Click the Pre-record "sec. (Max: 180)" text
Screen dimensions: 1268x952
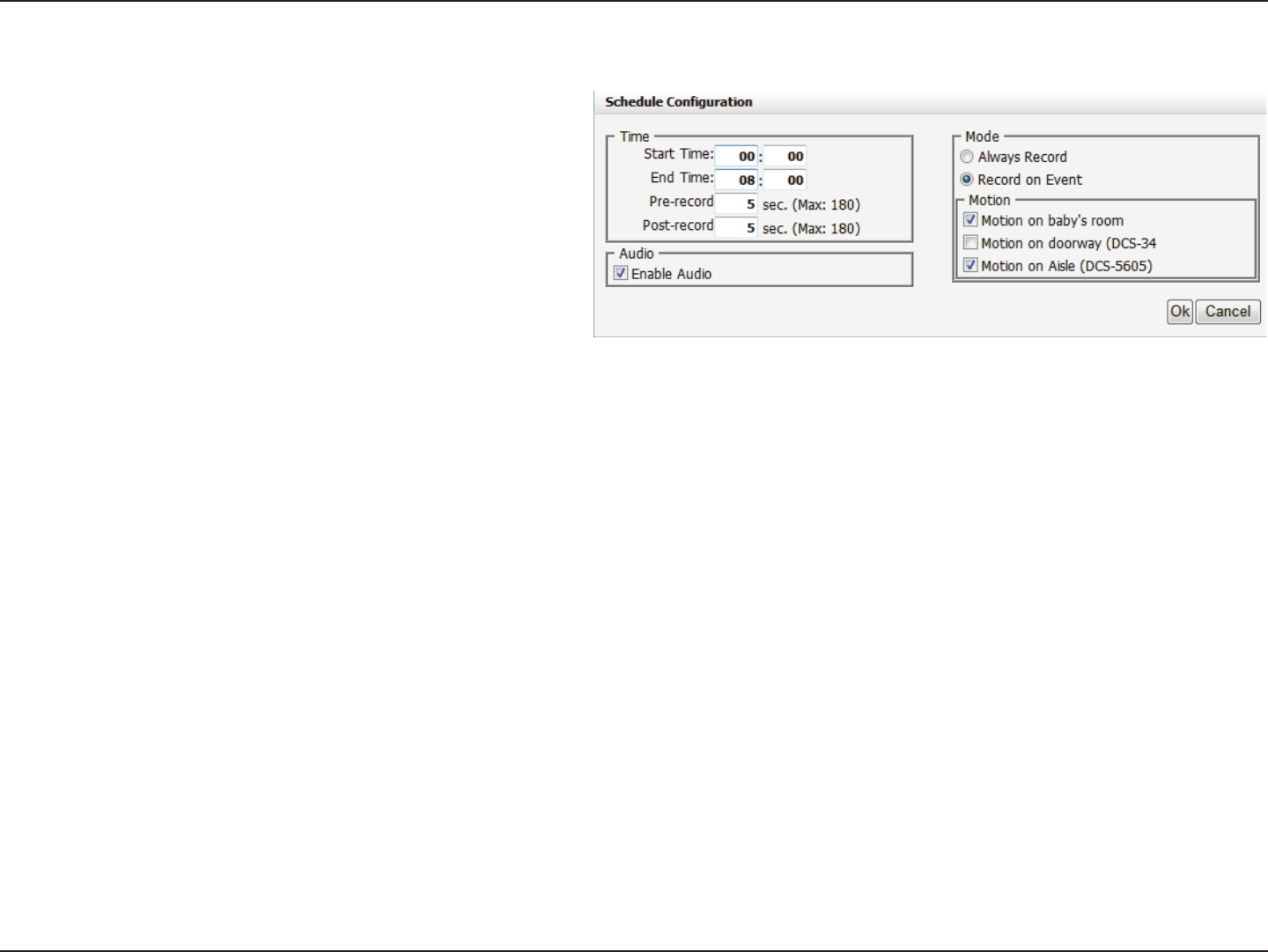[x=811, y=204]
